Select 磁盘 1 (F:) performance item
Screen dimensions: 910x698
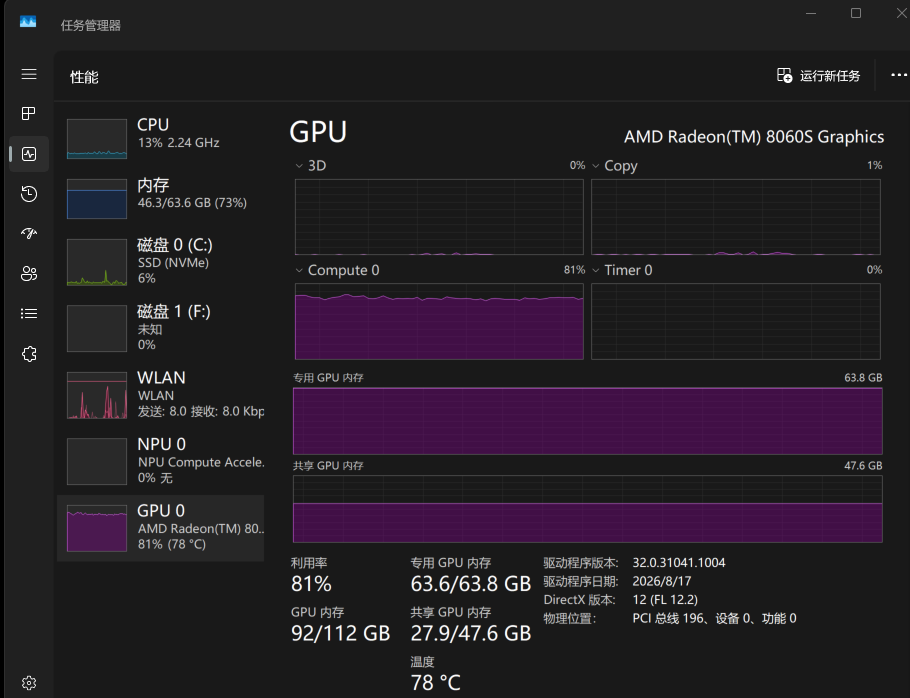(161, 328)
